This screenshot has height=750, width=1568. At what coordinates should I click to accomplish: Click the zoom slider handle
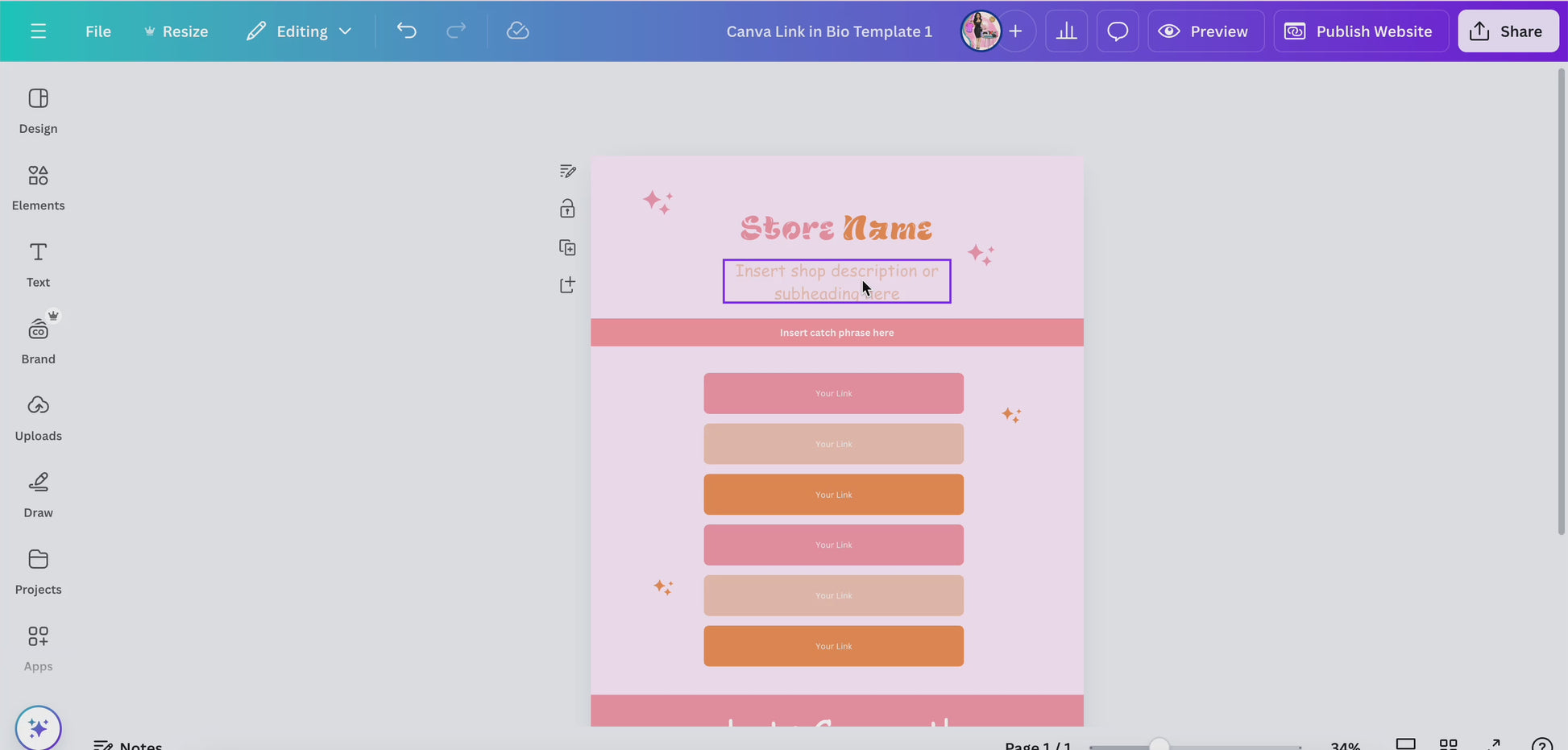[x=1158, y=745]
